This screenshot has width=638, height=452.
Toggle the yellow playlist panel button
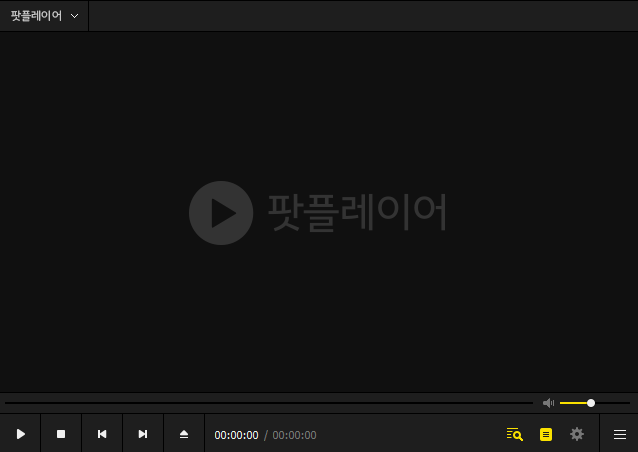tap(546, 435)
